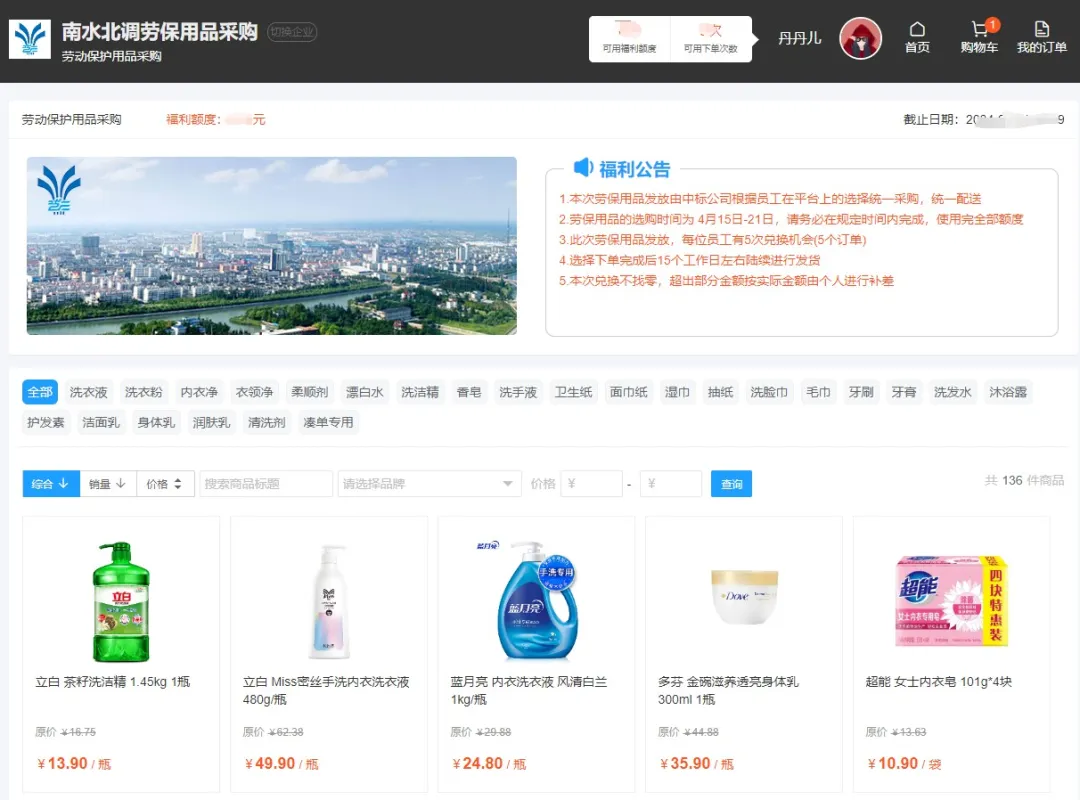Click the user avatar picture

[x=860, y=39]
